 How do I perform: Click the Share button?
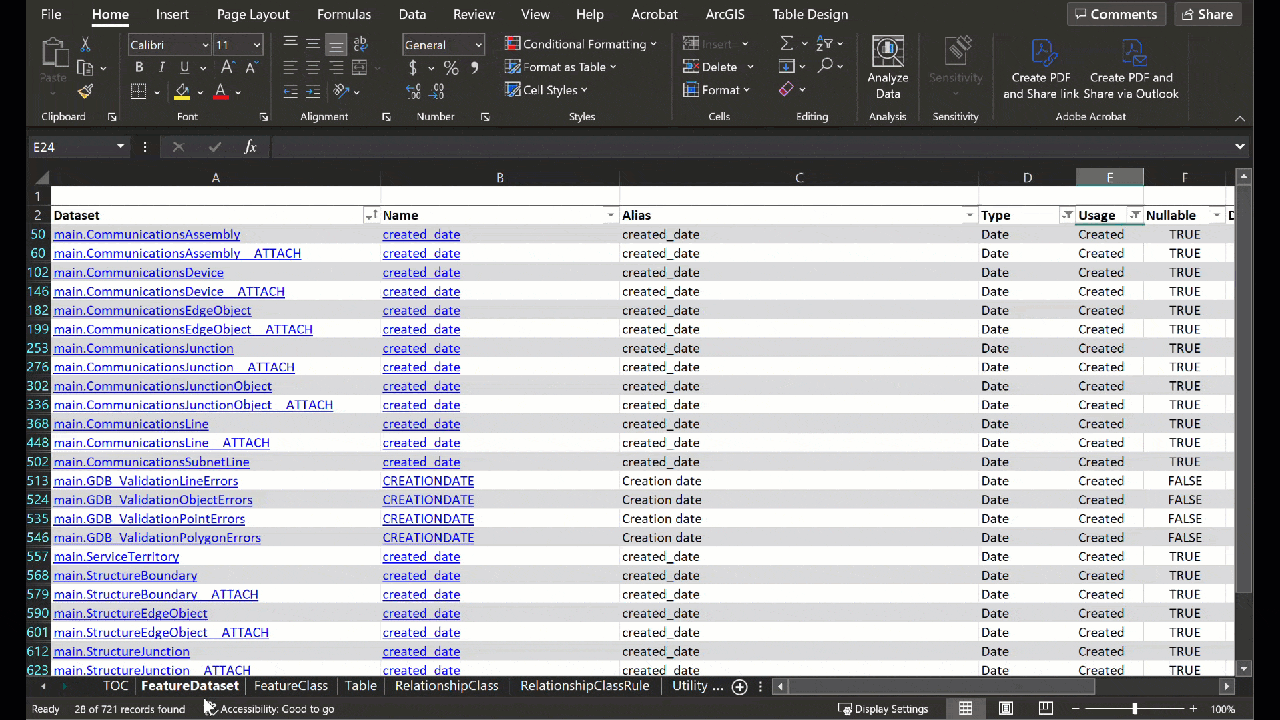click(1207, 14)
